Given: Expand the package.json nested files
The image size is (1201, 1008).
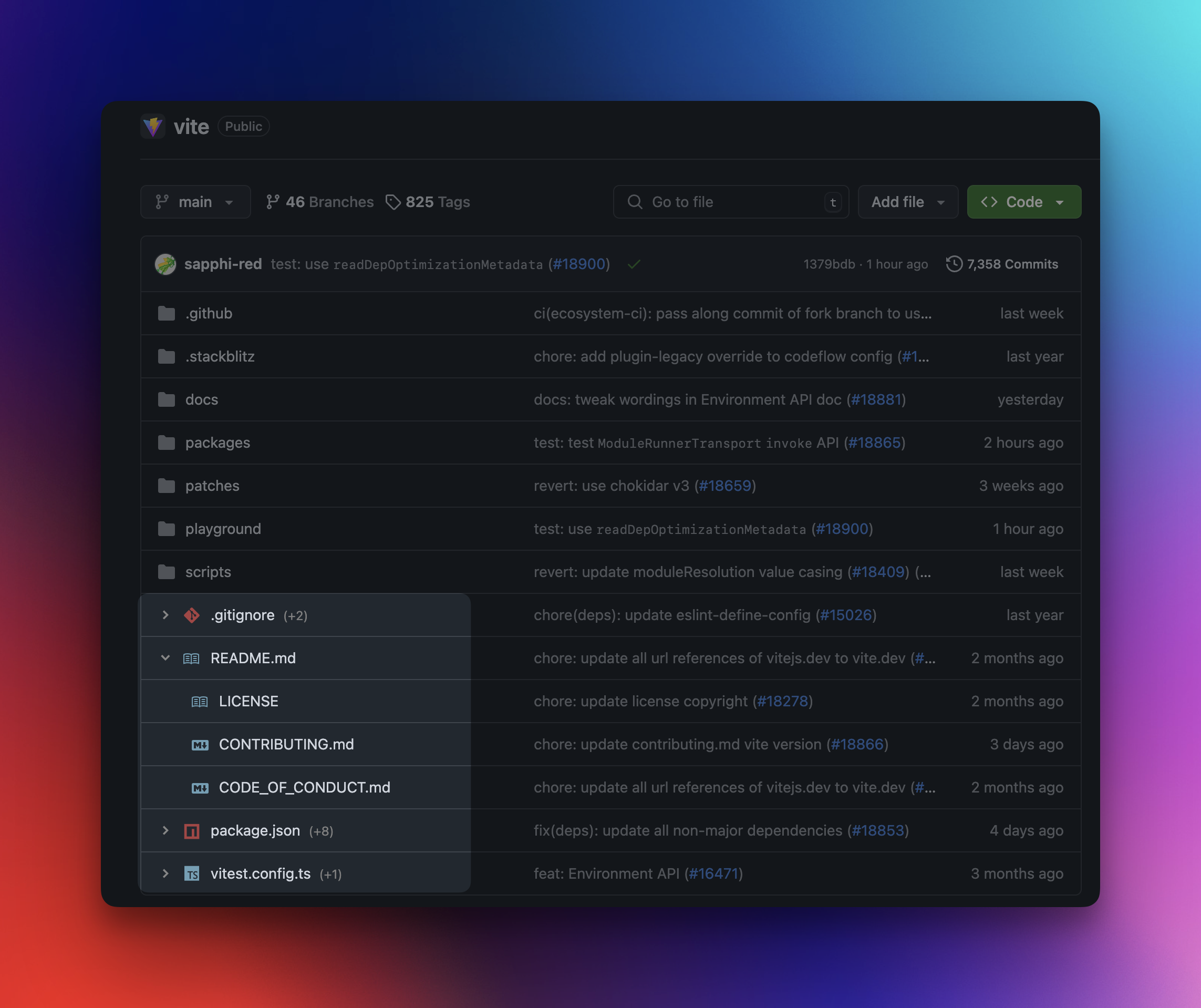Looking at the screenshot, I should [165, 831].
